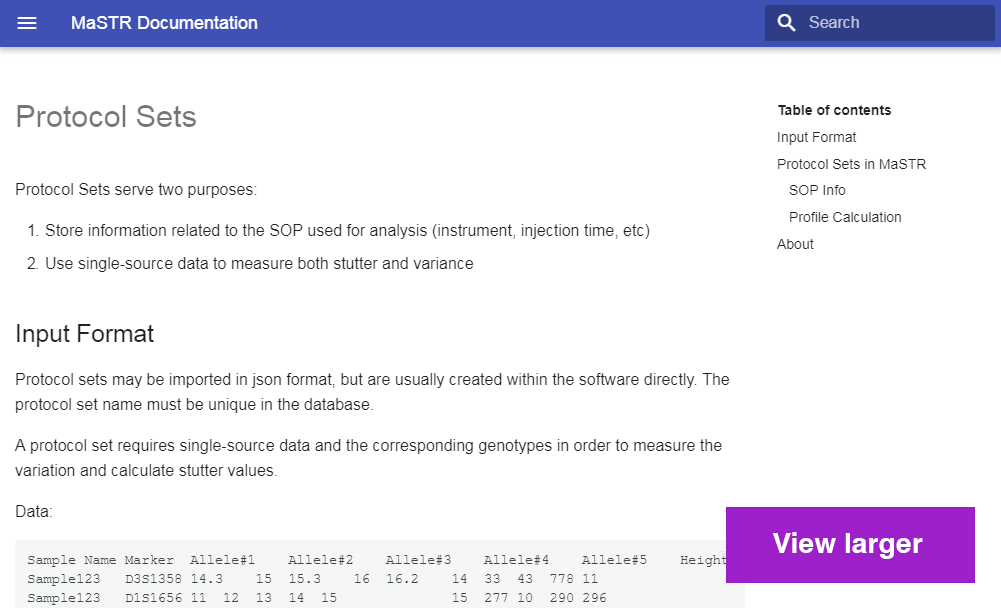
Task: Open Protocol Sets in MaSTR contents link
Action: (851, 164)
